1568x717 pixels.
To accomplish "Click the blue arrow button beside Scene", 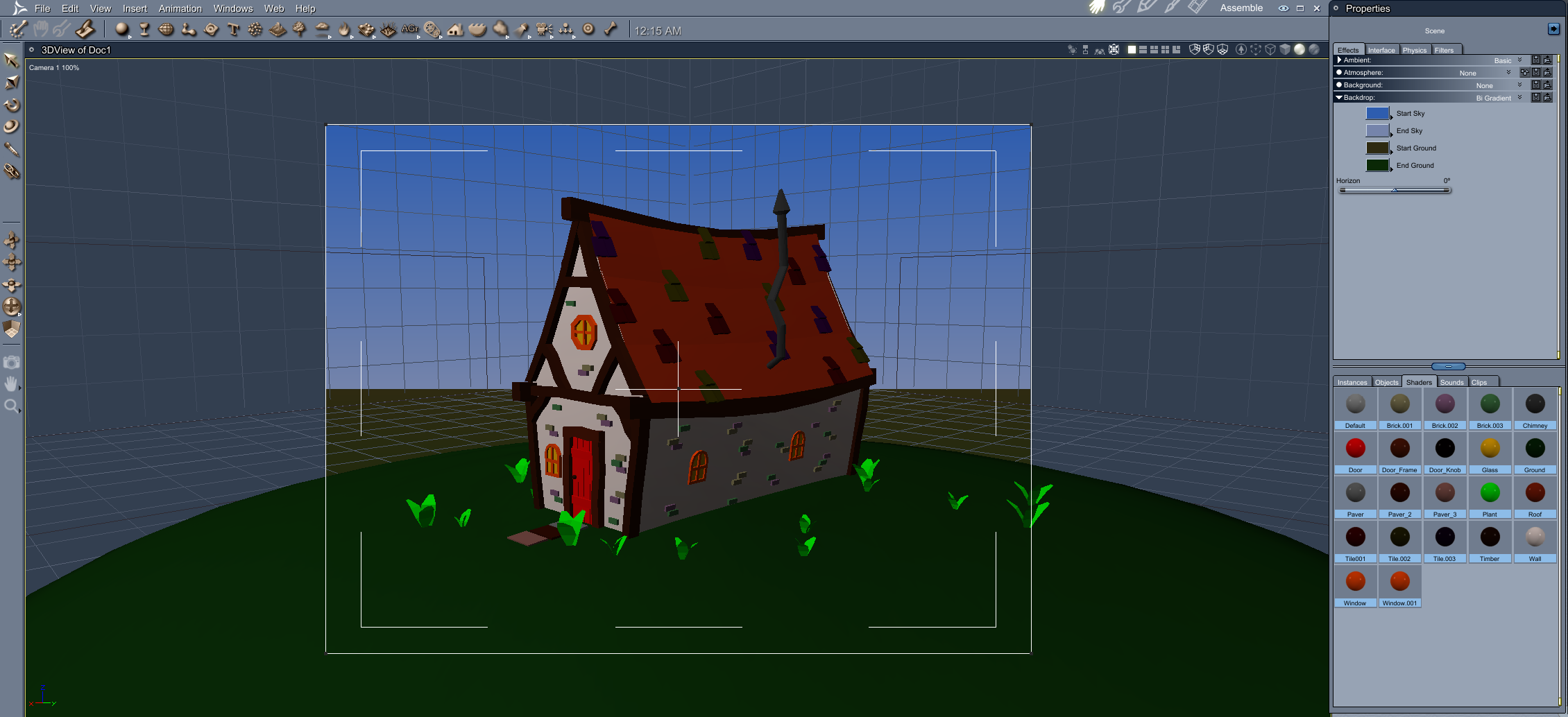I will [1553, 29].
